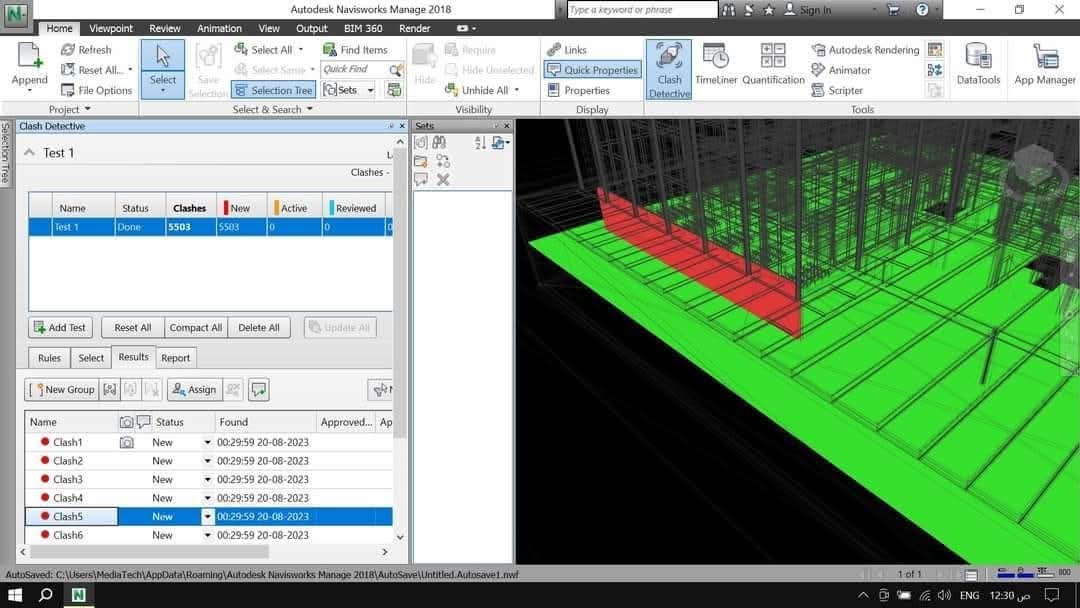Select the Clash4 result row
The image size is (1080, 608).
(209, 498)
